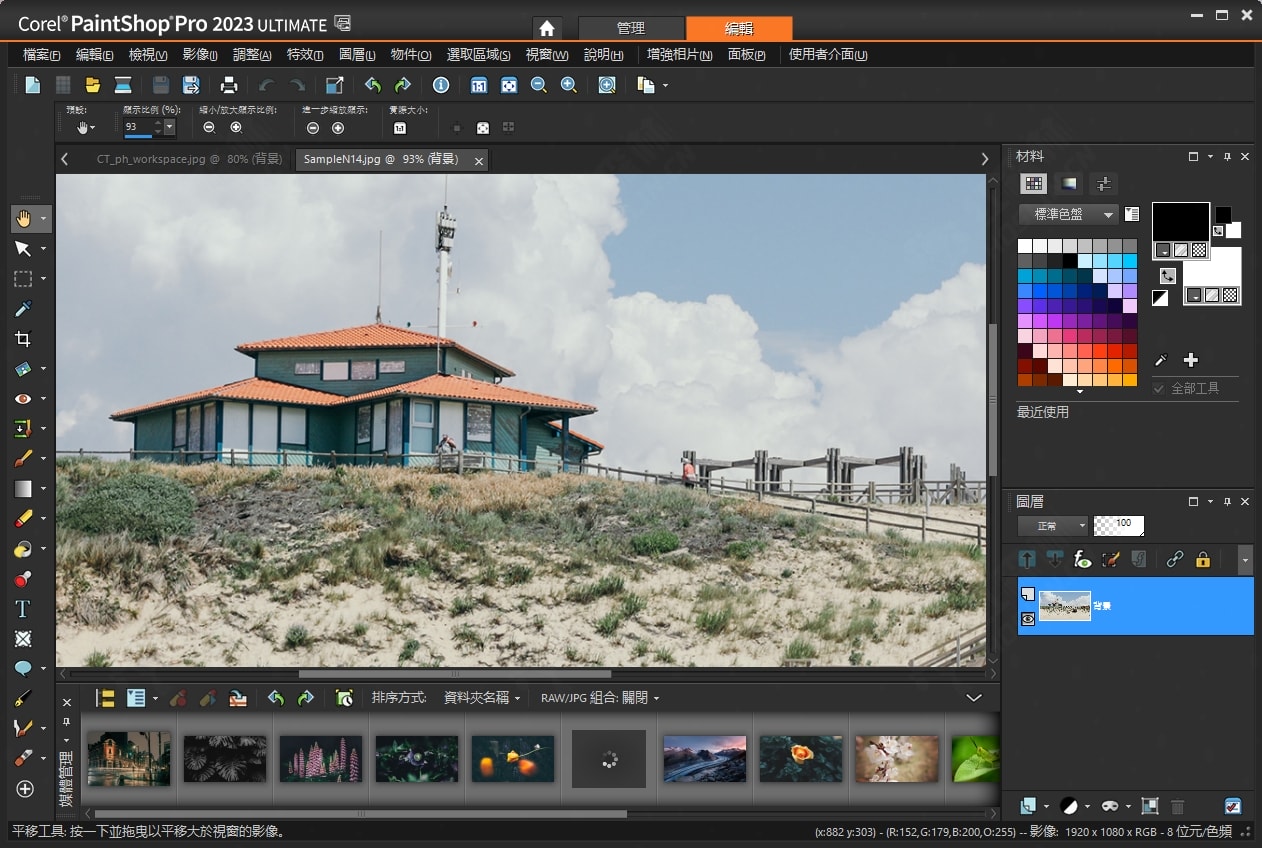1262x848 pixels.
Task: Pick the Dropper tool
Action: point(23,309)
